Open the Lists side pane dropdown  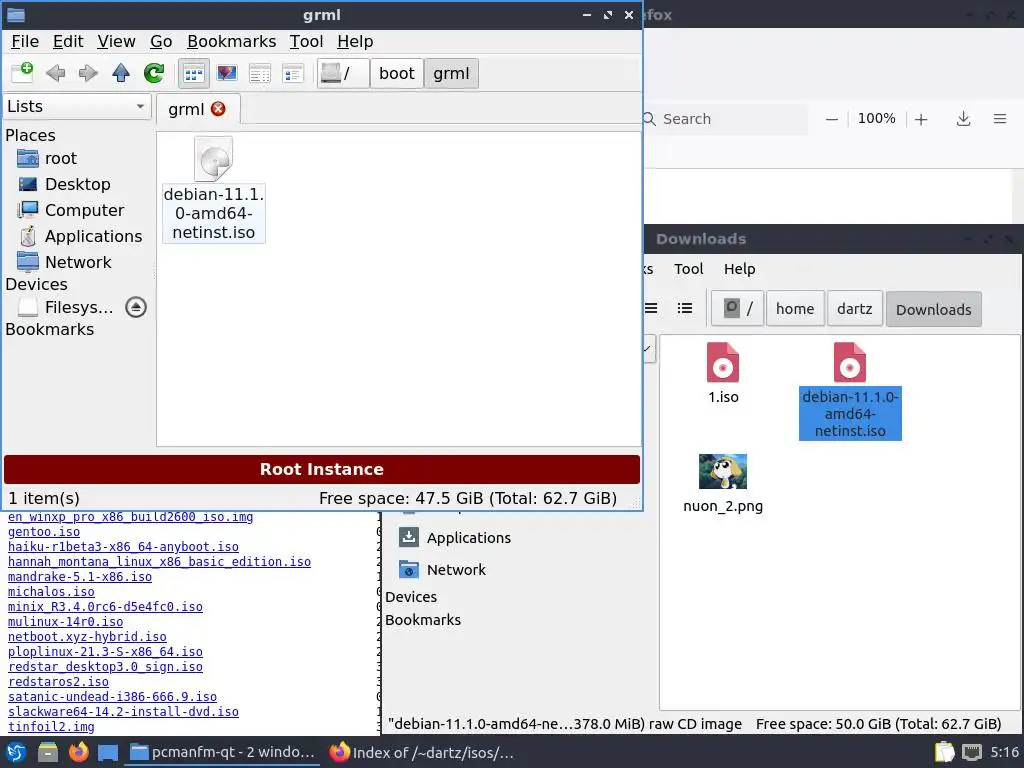(x=77, y=106)
